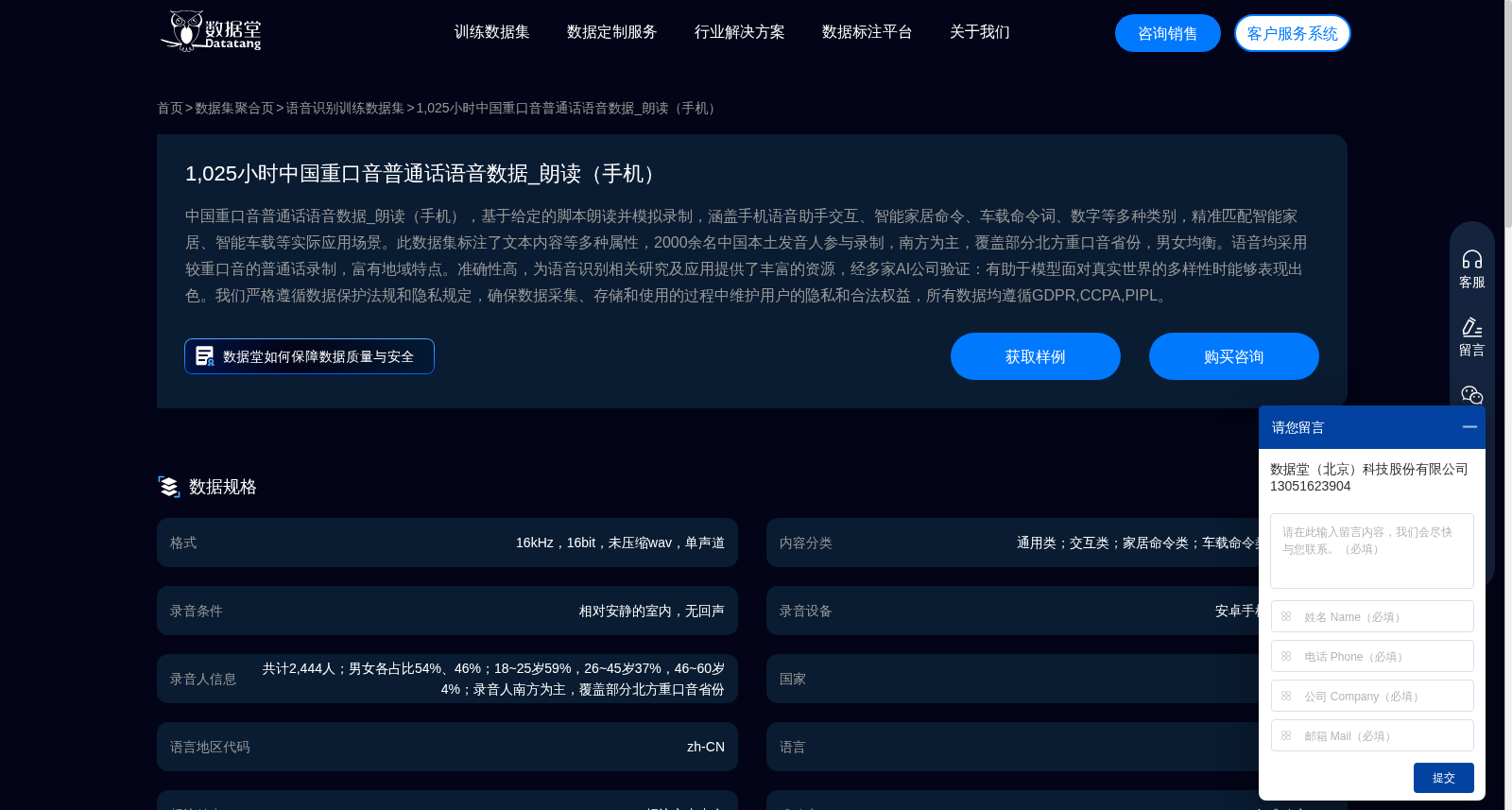Screen dimensions: 1512x810
Task: Go to 首页 breadcrumb
Action: coord(170,108)
